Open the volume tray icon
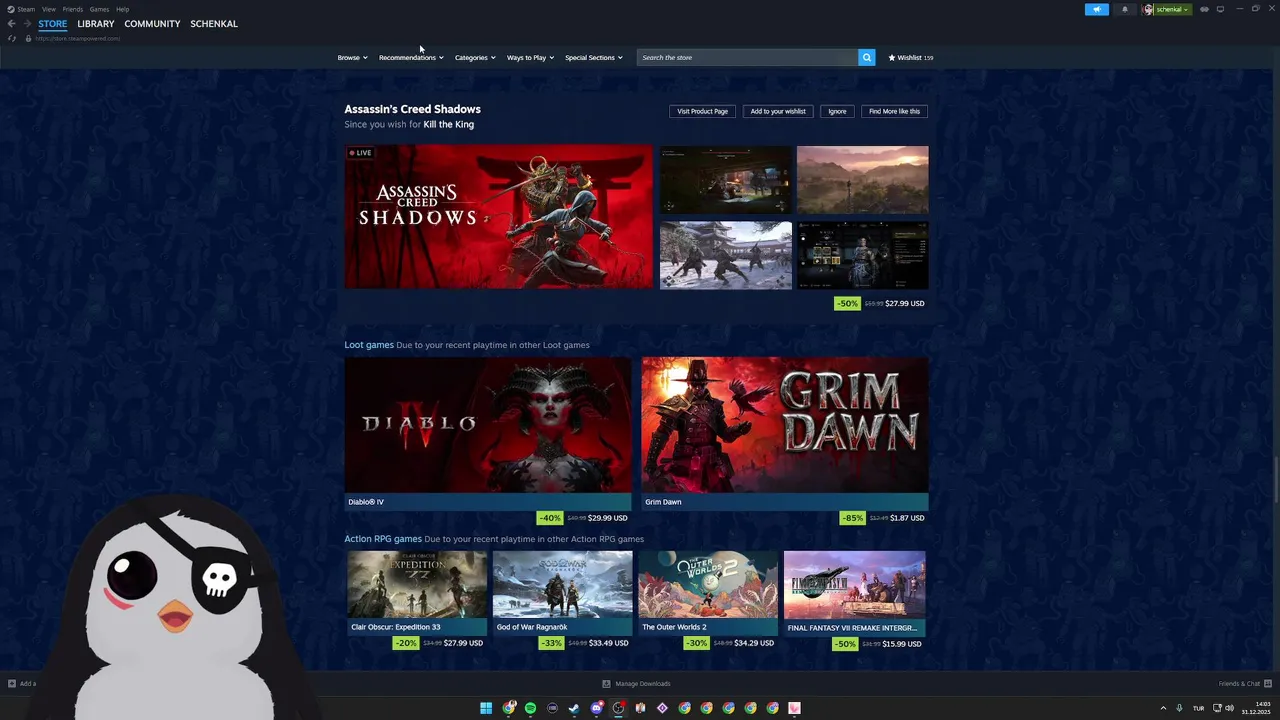 click(x=1229, y=708)
